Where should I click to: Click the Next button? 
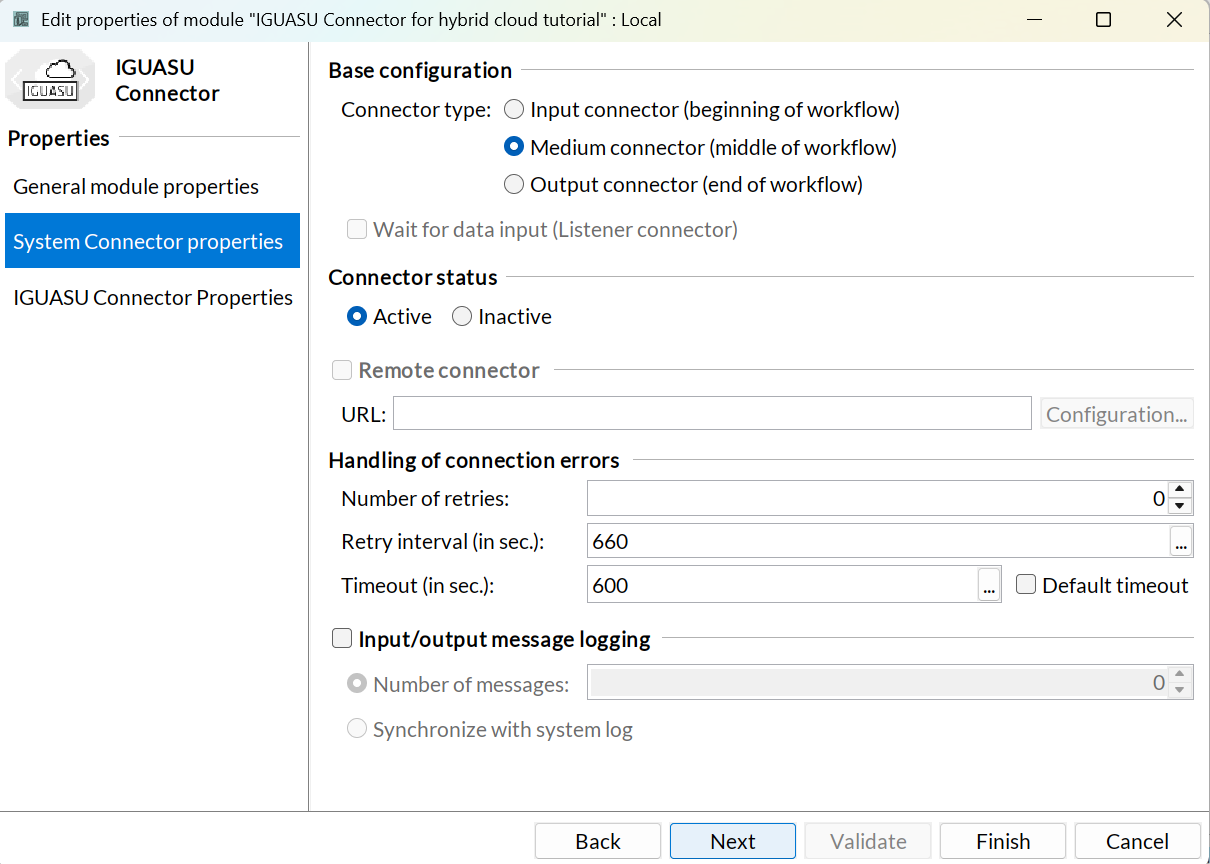733,841
